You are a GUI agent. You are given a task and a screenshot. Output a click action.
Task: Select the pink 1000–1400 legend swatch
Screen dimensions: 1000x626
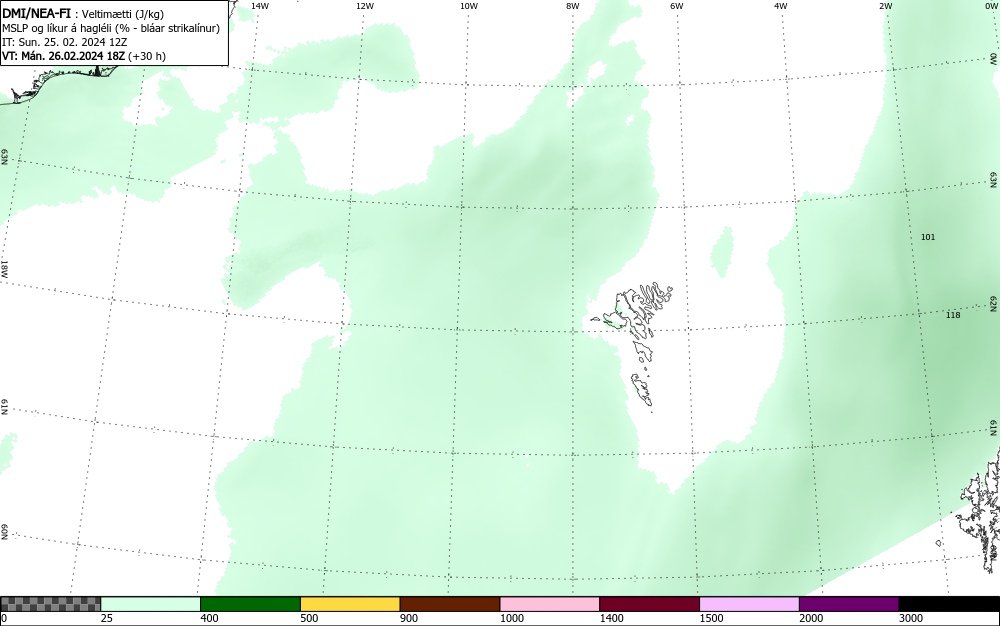(550, 604)
